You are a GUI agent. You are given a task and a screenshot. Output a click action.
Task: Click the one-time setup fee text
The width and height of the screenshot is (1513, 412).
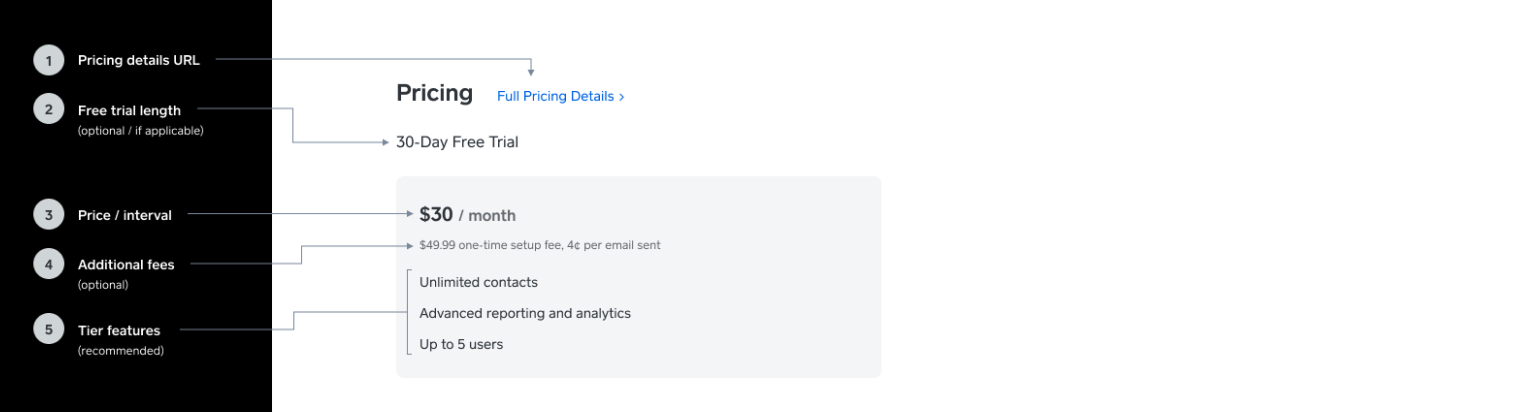tap(540, 245)
